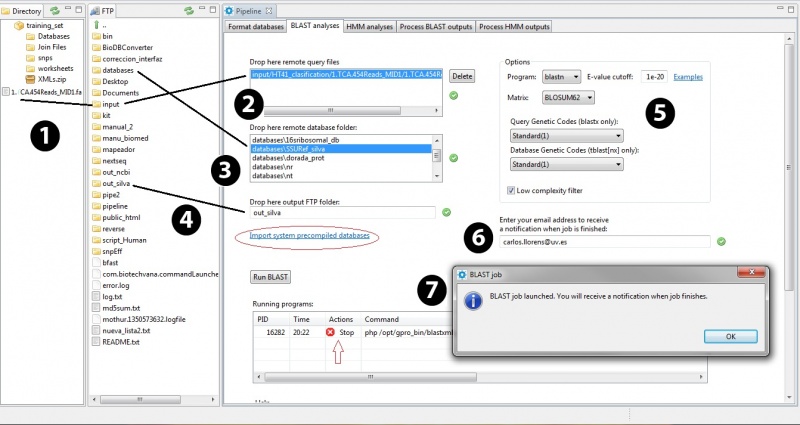This screenshot has height=425, width=800.
Task: Select the out_silva folder in FTP
Action: [116, 184]
